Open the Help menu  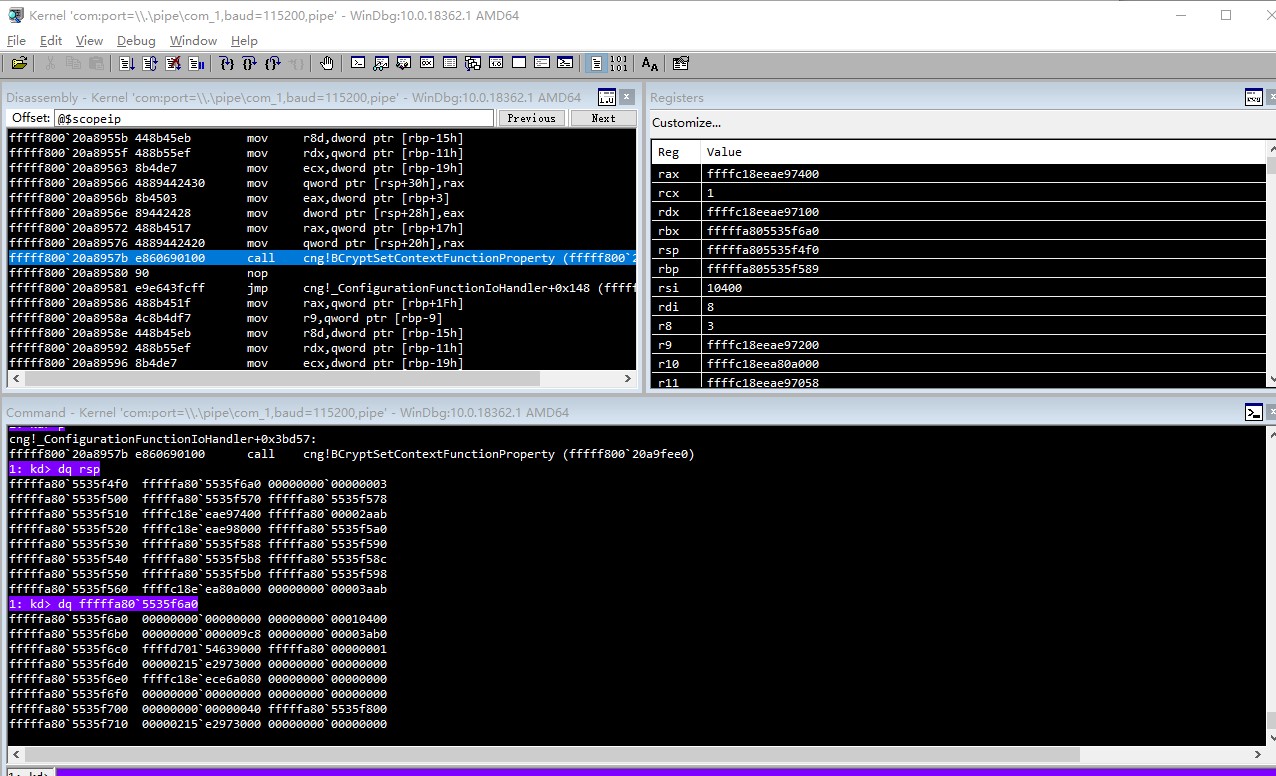(x=244, y=41)
